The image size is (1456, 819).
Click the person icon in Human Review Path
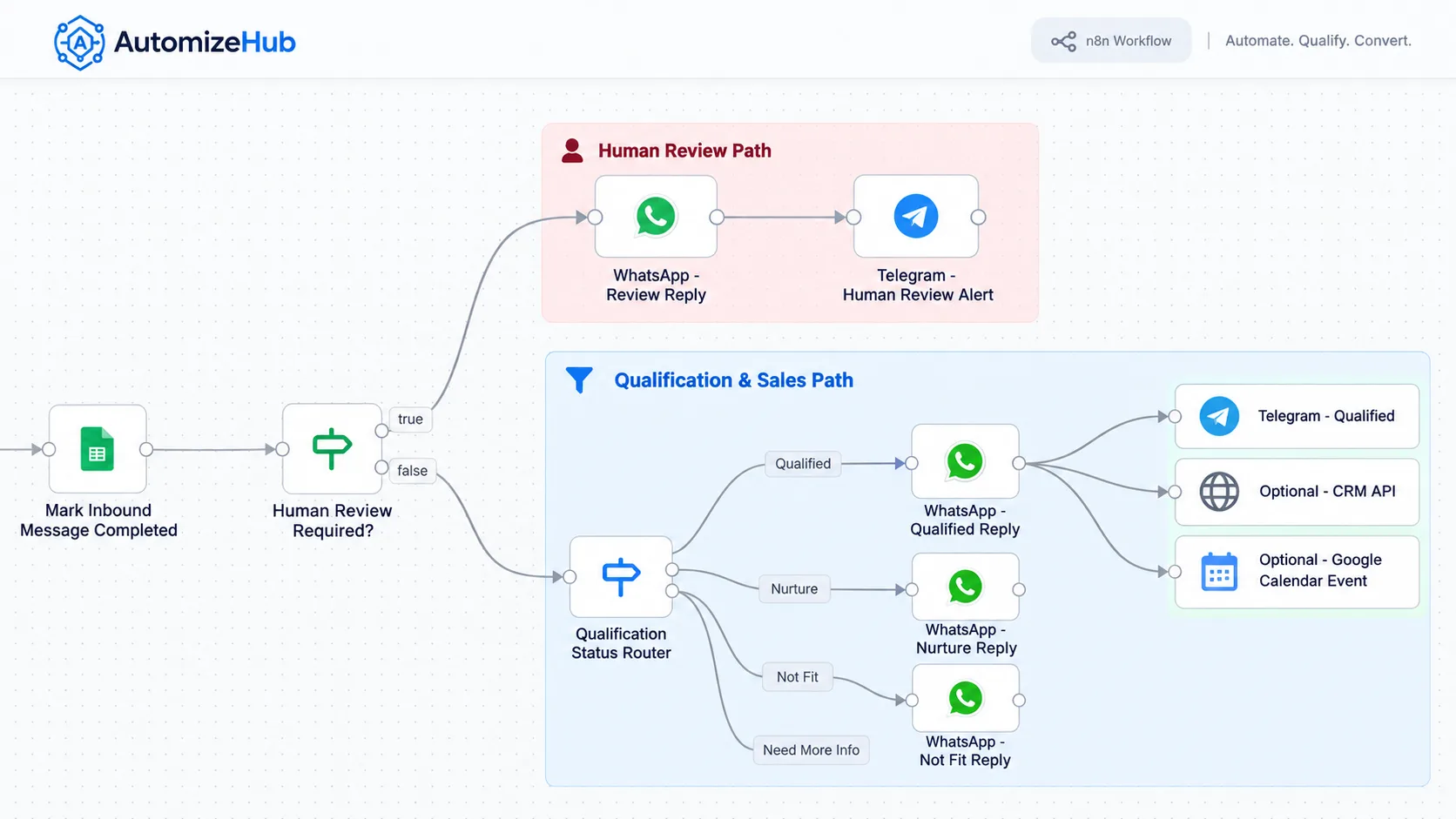(x=572, y=151)
